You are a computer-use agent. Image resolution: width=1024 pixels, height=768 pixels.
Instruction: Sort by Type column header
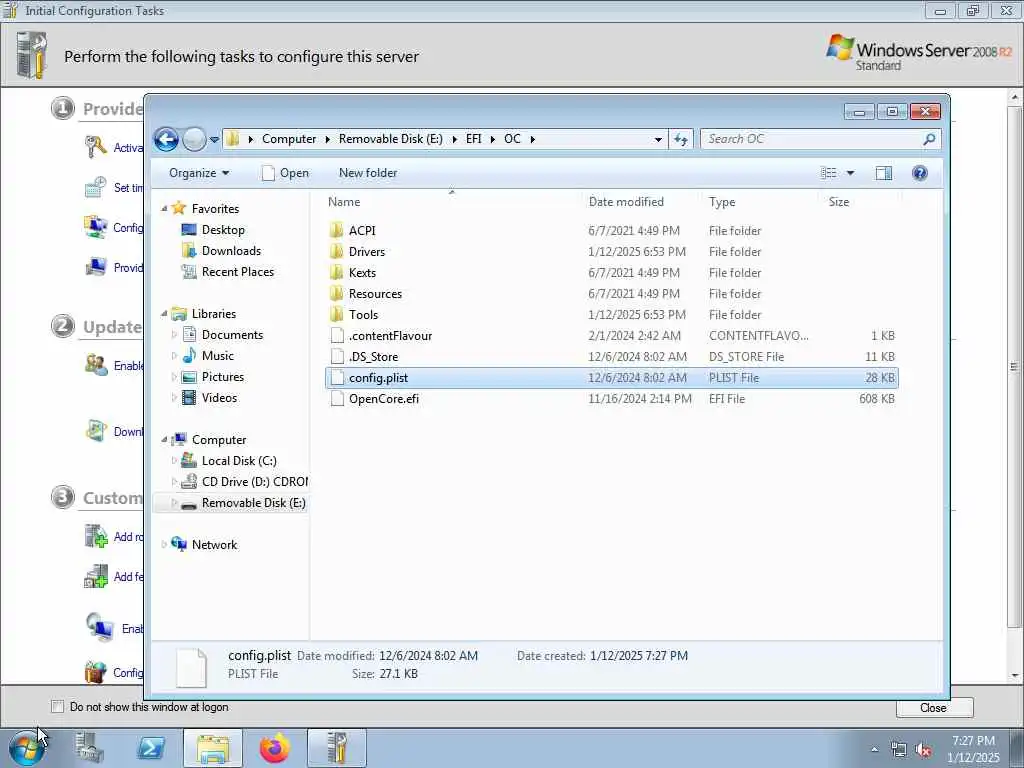(x=722, y=202)
